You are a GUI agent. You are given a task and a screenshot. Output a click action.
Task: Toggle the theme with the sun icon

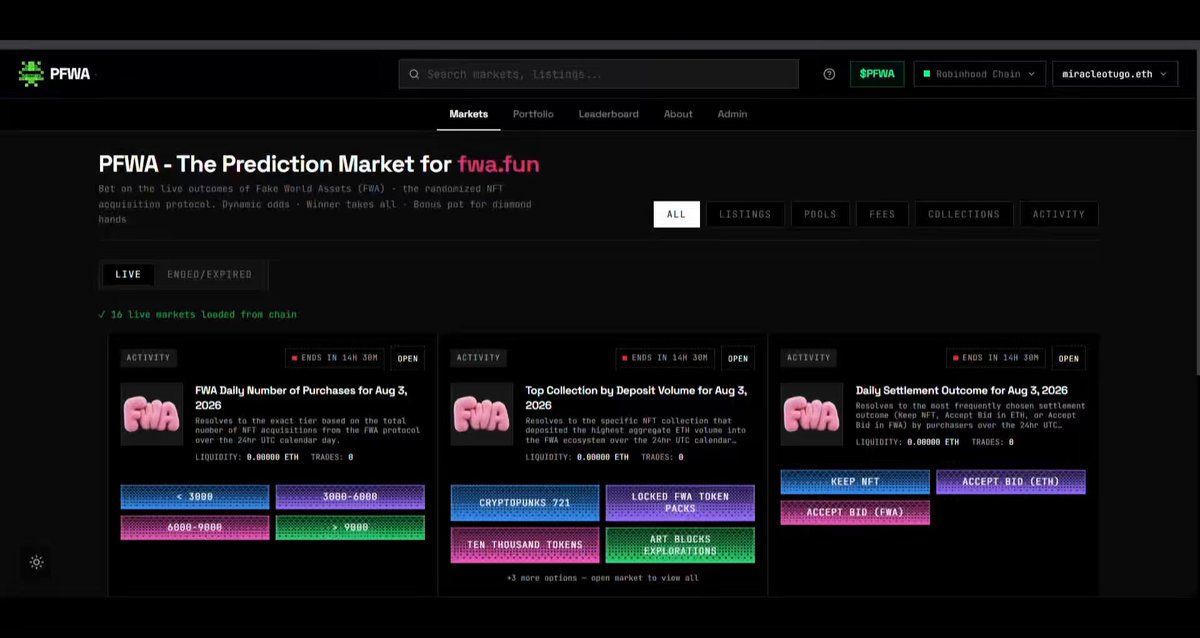point(37,563)
